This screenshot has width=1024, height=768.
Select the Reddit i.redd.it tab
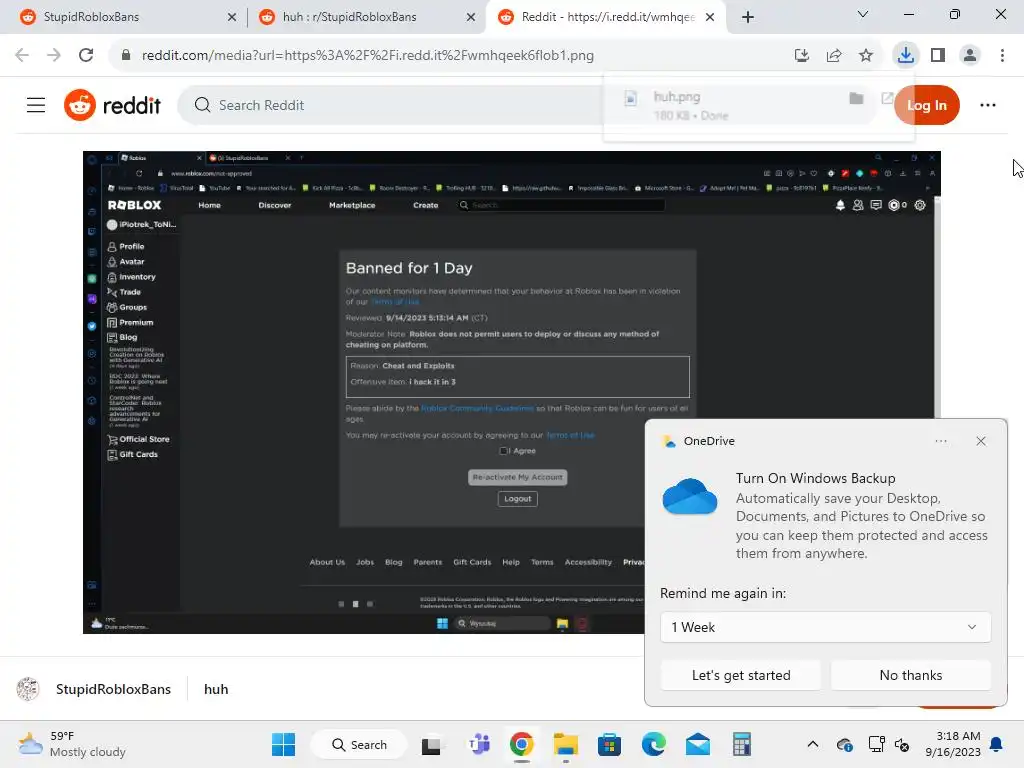(604, 17)
